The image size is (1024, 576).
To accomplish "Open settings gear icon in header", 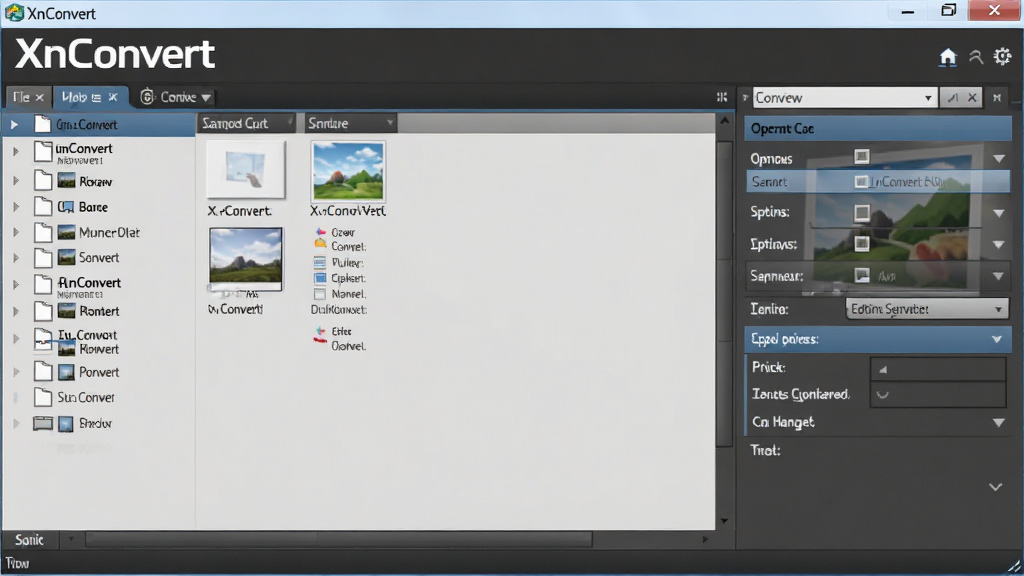I will [1002, 57].
